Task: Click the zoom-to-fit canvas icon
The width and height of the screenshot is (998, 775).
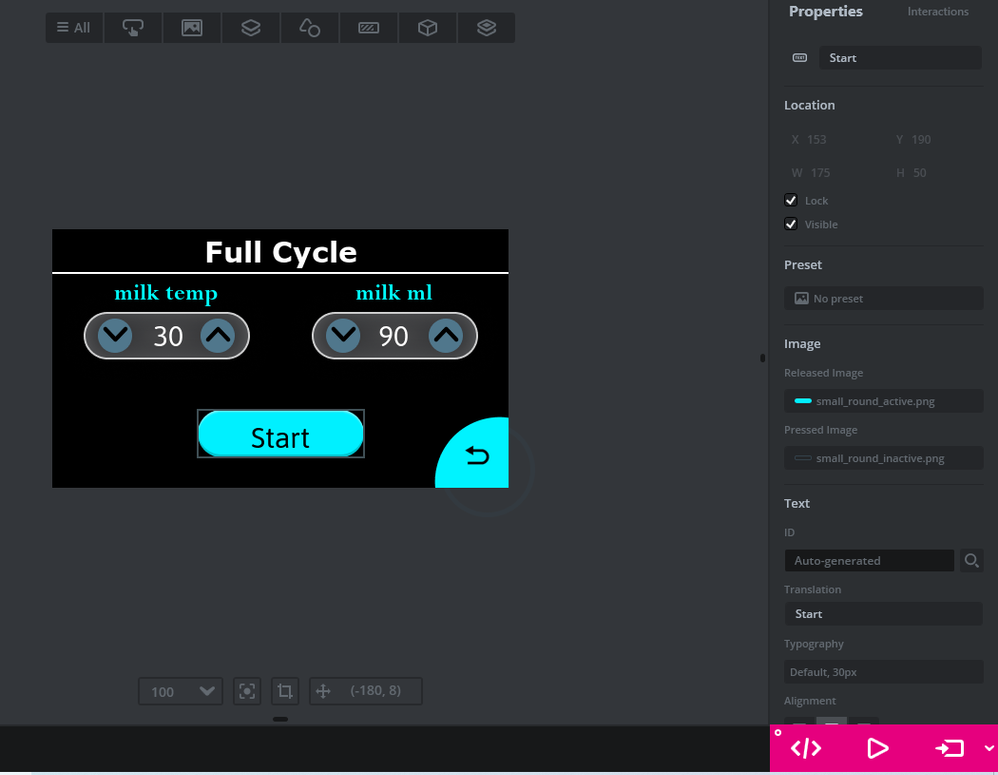Action: coord(247,692)
